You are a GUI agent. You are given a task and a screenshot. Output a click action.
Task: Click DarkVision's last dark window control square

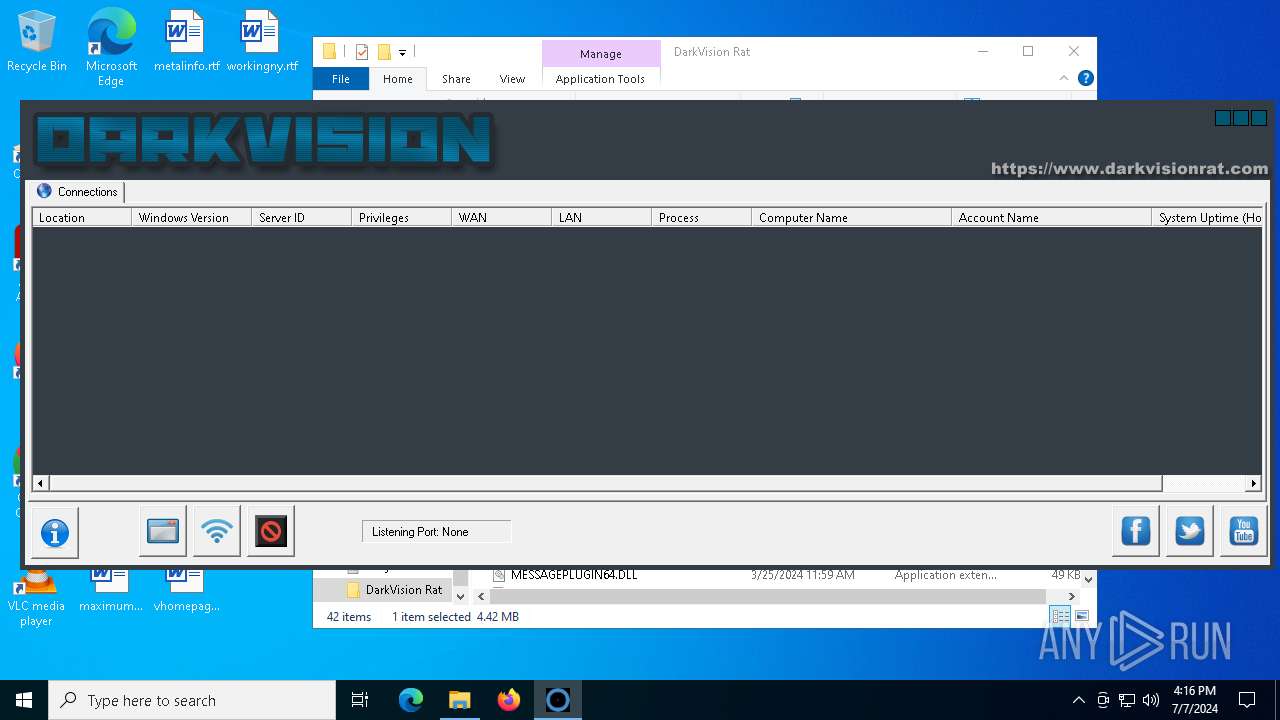point(1259,118)
